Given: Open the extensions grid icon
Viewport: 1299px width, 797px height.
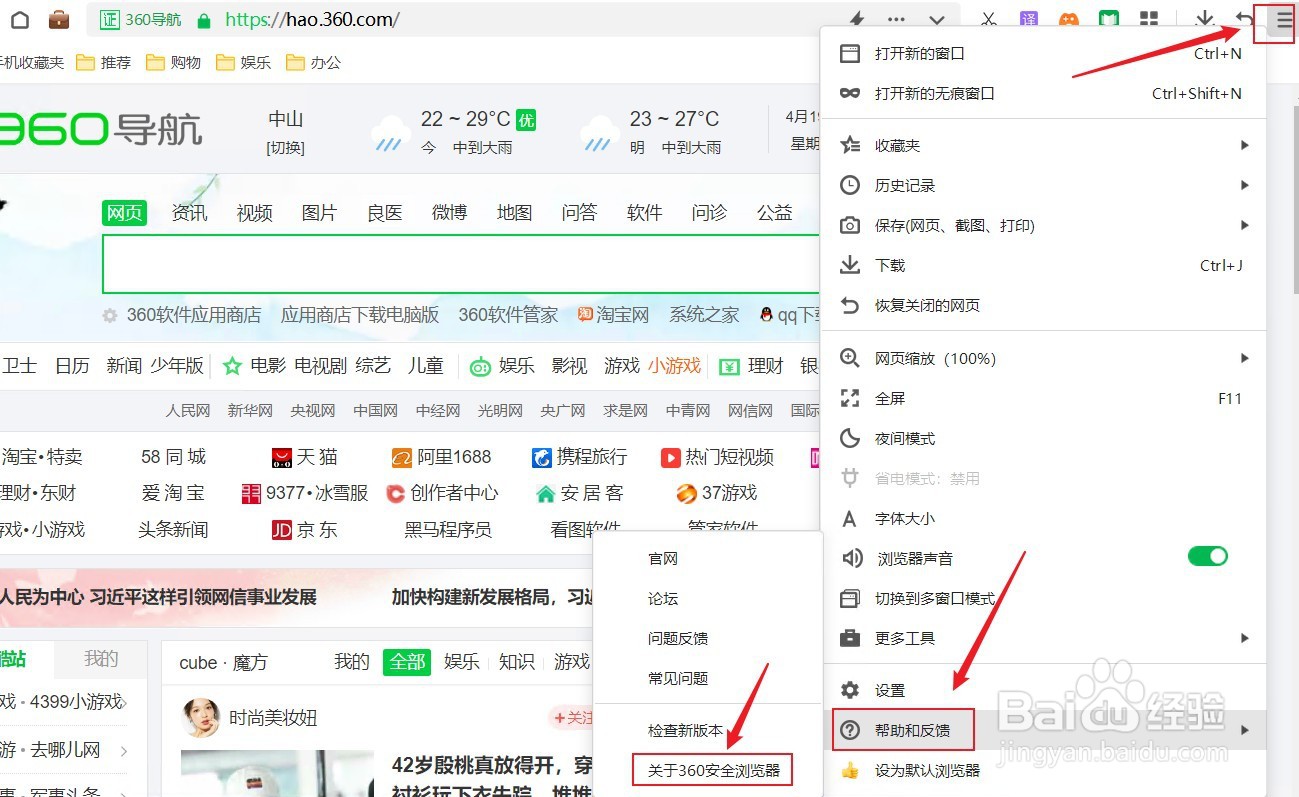Looking at the screenshot, I should (x=1149, y=20).
